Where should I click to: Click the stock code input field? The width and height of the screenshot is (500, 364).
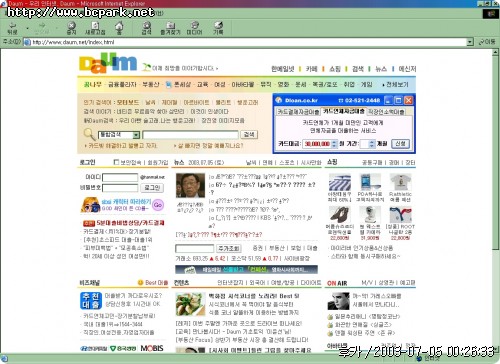click(x=195, y=248)
